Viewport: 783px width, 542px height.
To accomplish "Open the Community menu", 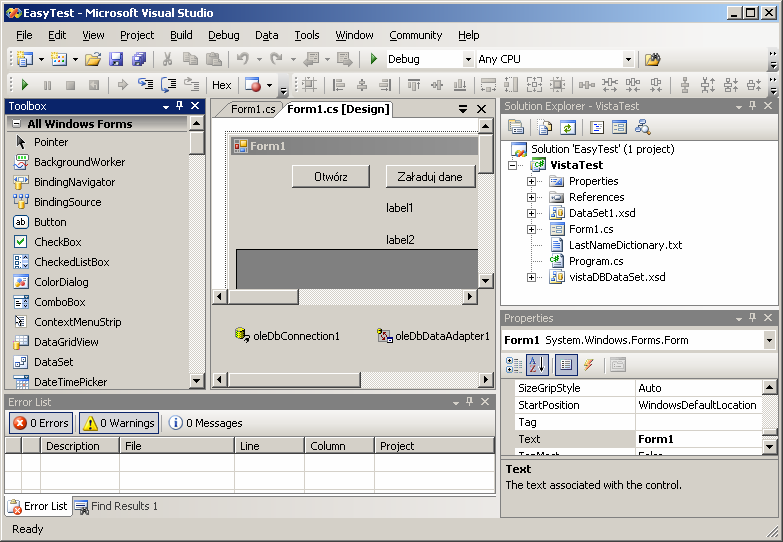I will pos(415,35).
